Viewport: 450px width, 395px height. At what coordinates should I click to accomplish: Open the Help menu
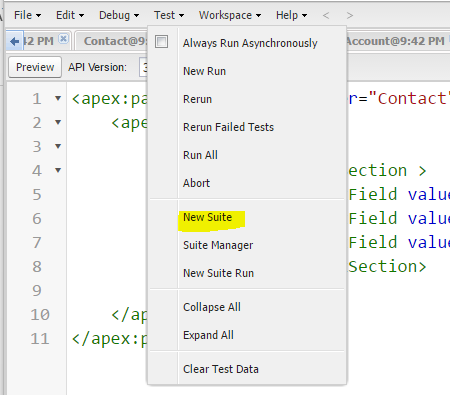291,15
